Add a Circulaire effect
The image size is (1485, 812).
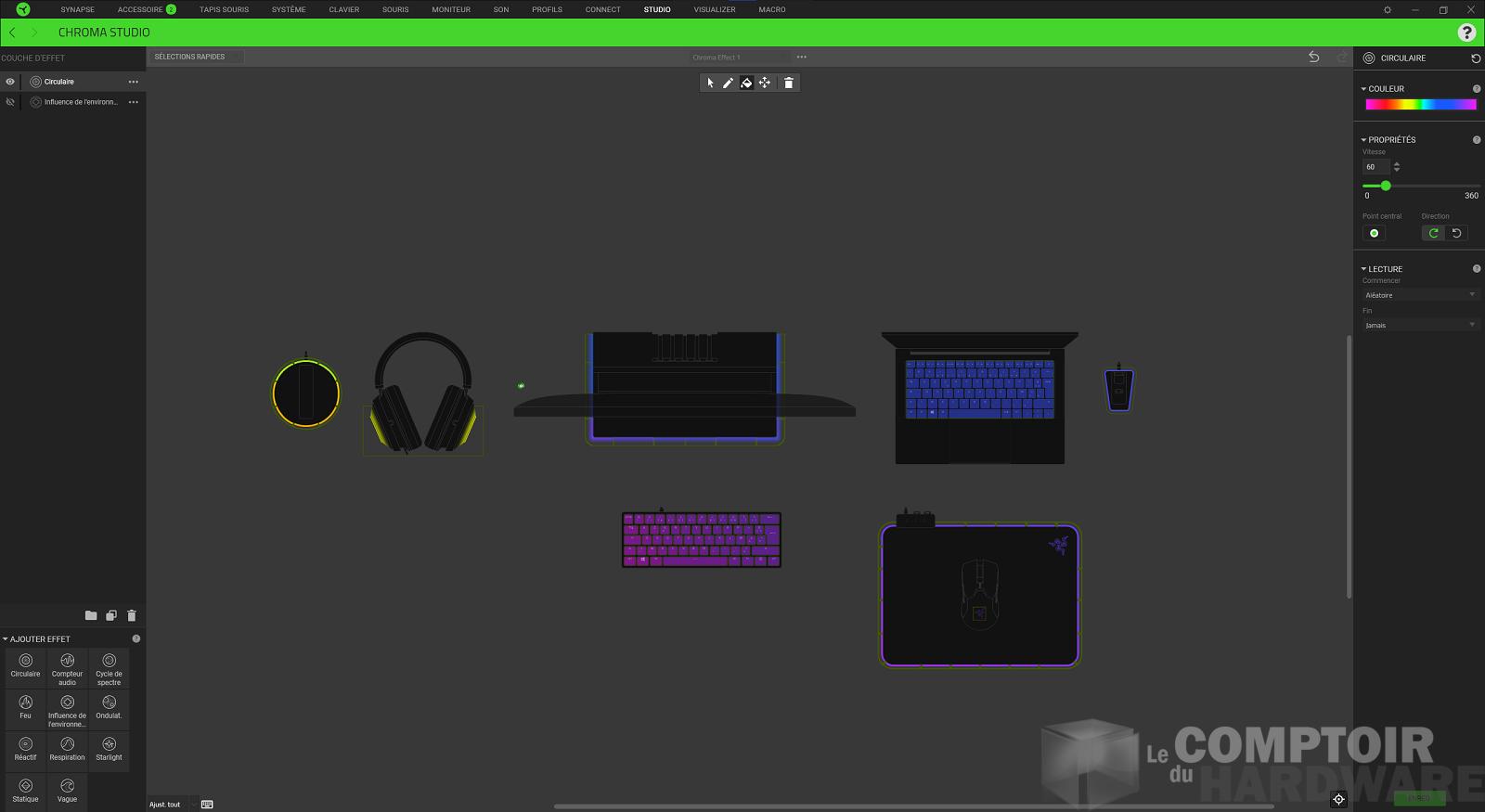pyautogui.click(x=26, y=666)
